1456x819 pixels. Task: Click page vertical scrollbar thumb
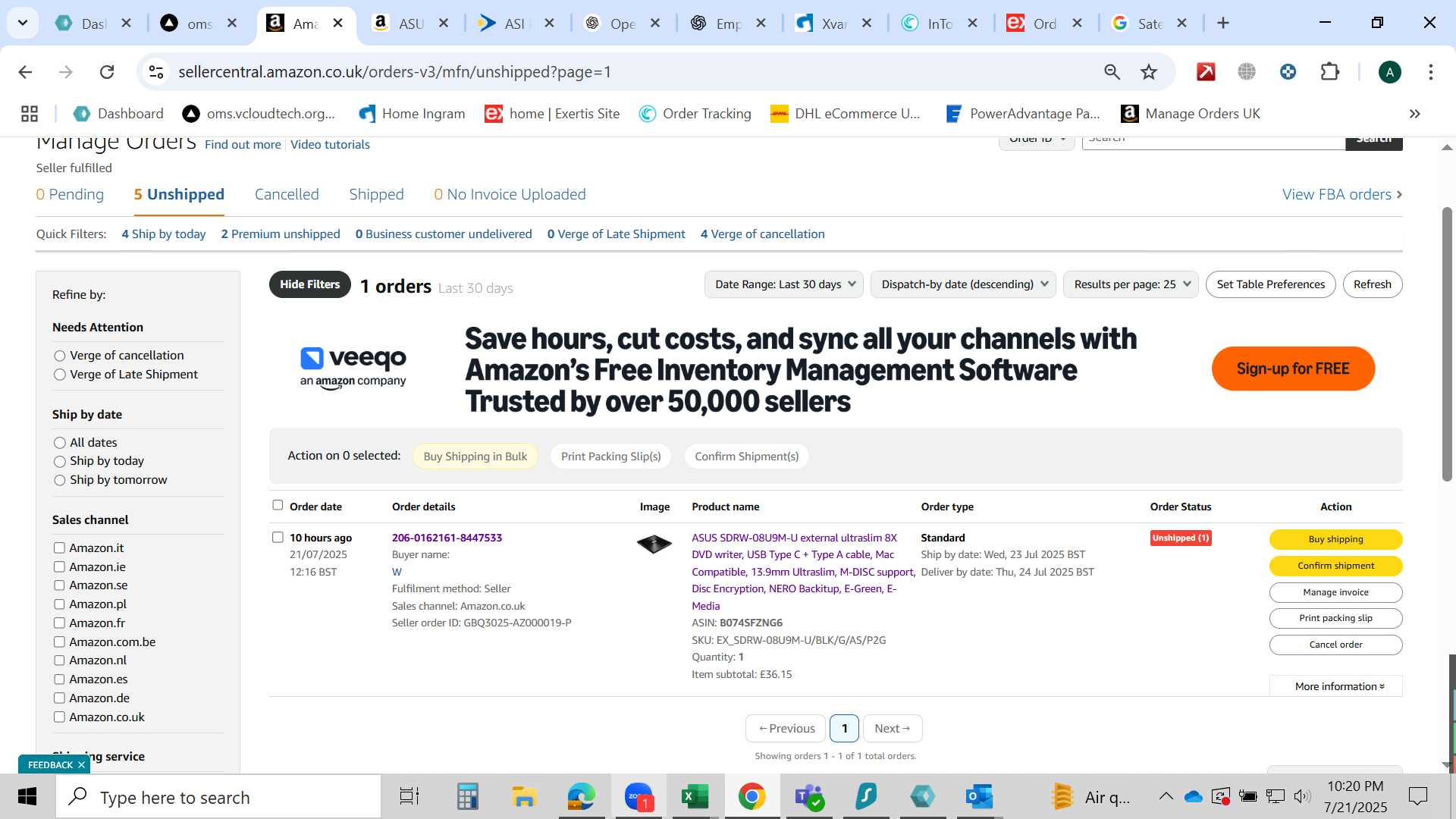[1447, 343]
